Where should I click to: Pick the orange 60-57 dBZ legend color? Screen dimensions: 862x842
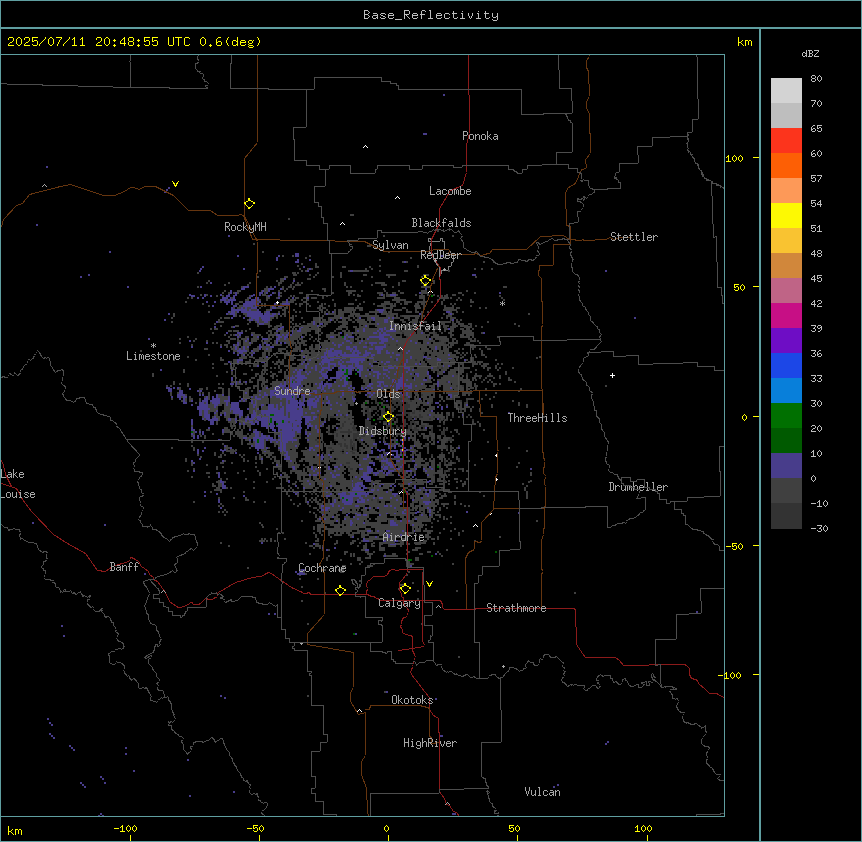coord(786,165)
